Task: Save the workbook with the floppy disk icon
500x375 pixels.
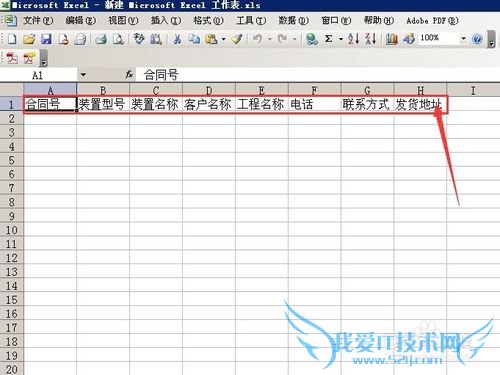Action: point(46,39)
